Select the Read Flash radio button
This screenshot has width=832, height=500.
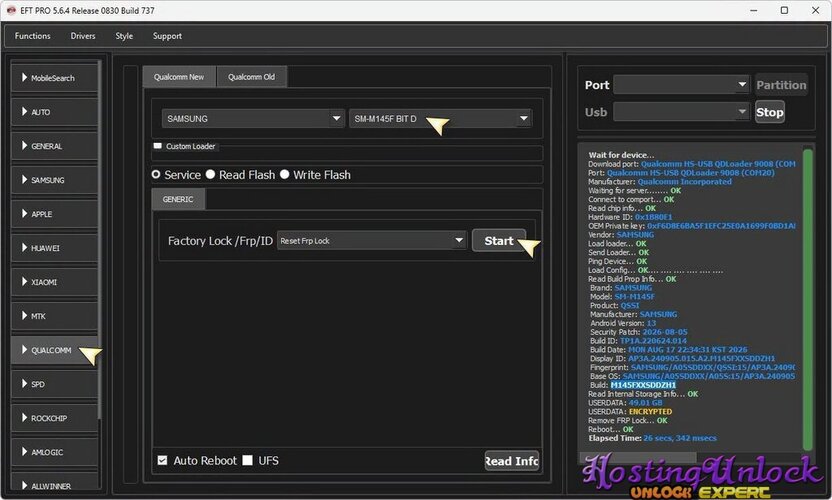click(x=211, y=174)
